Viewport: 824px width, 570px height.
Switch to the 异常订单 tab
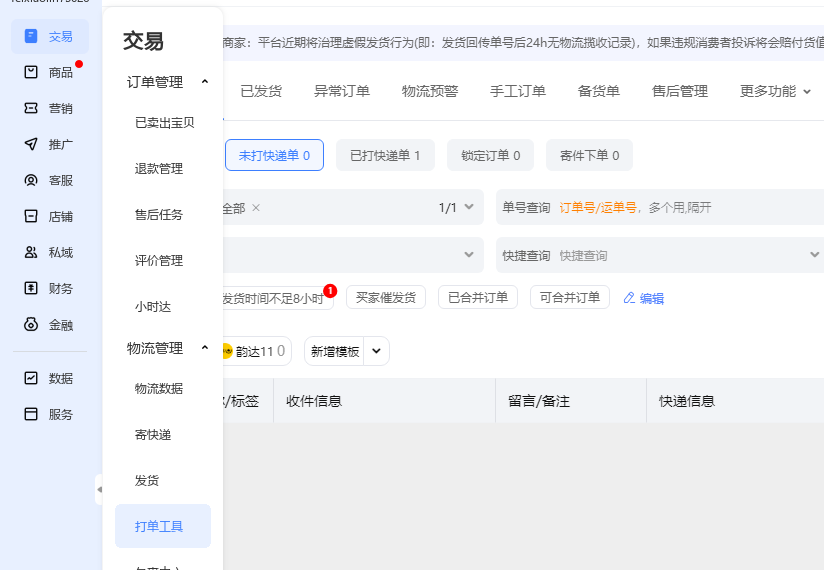(342, 91)
